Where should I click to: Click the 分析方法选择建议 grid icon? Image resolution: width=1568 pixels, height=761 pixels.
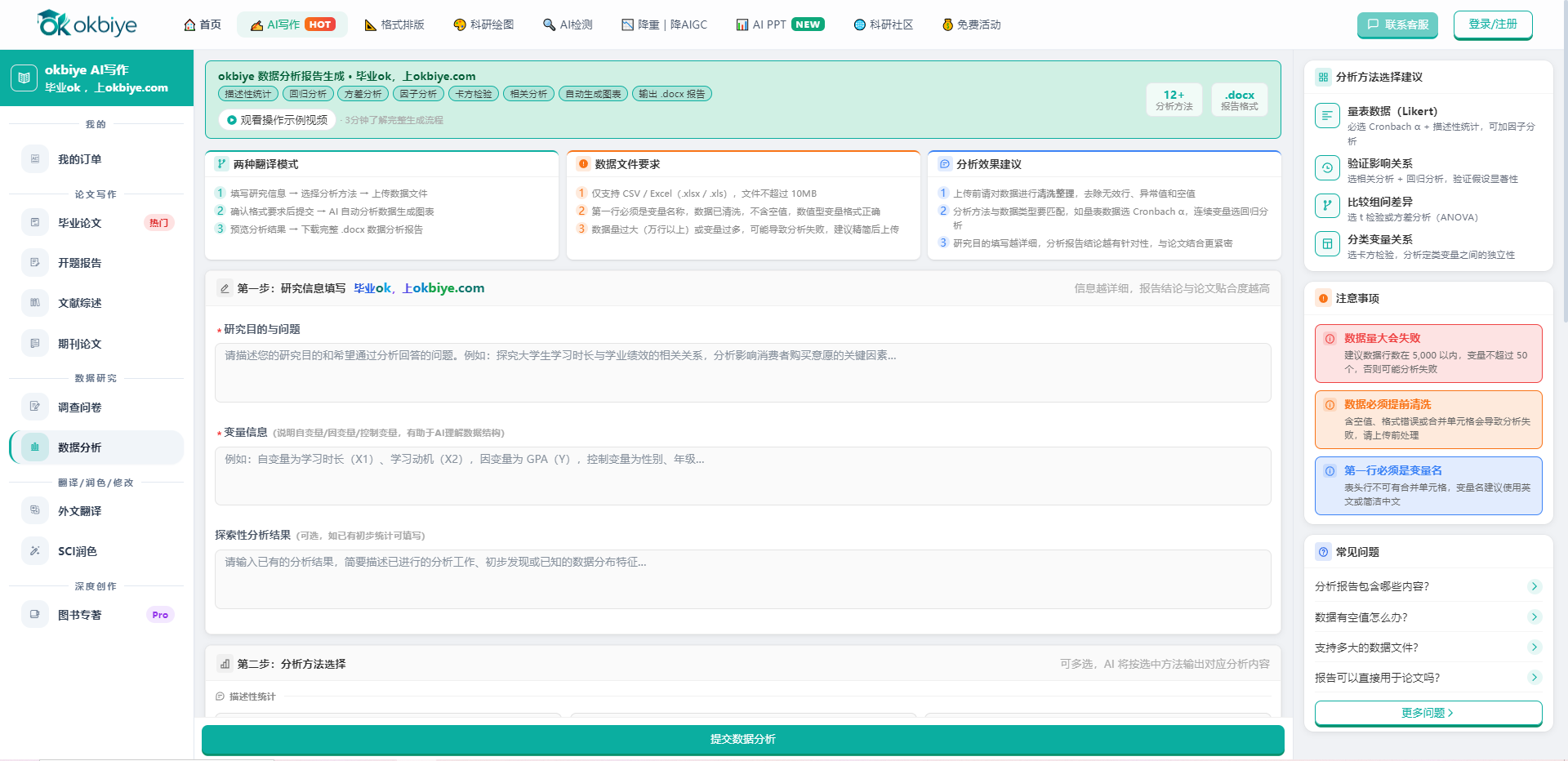pos(1323,78)
